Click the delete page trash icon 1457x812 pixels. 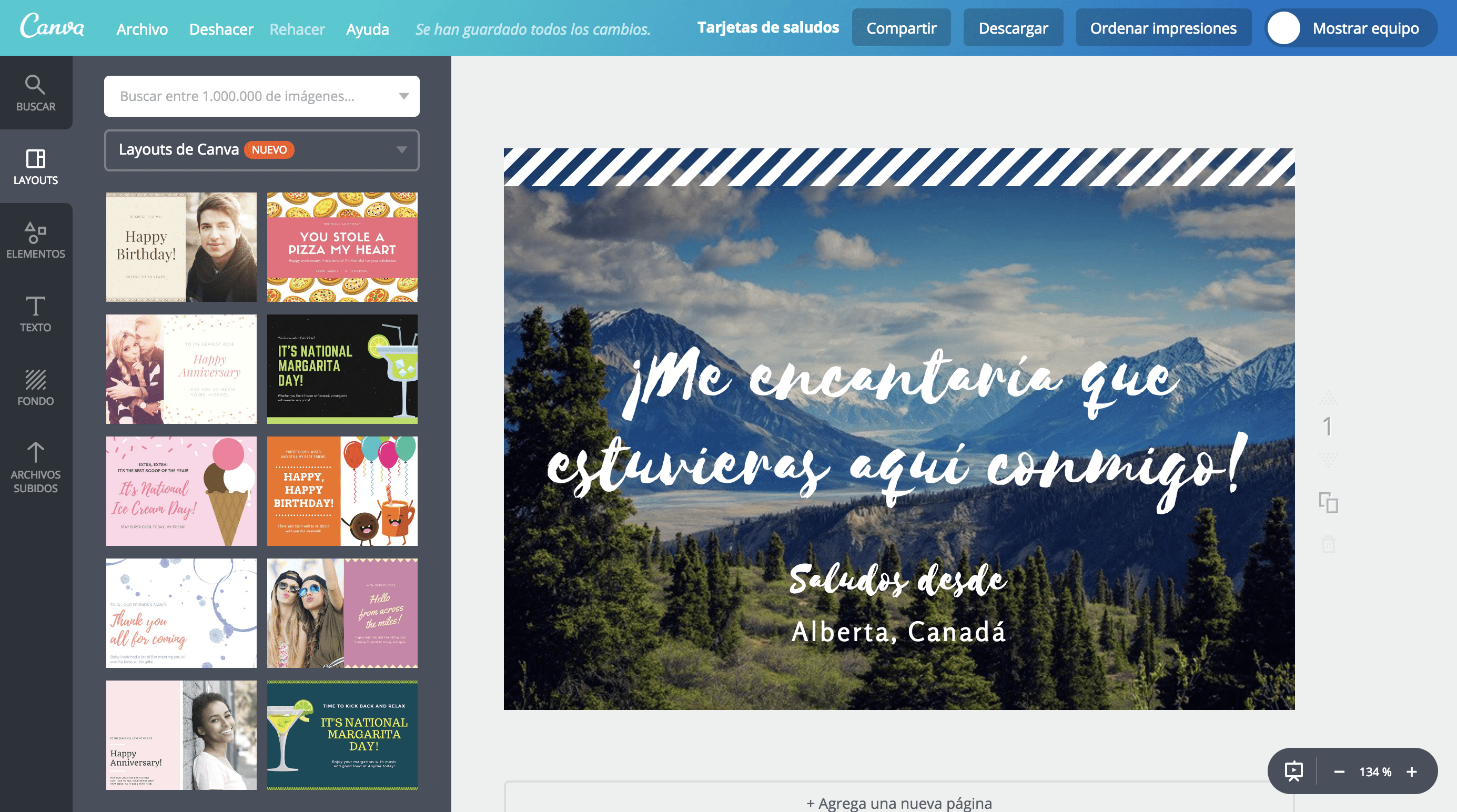click(x=1329, y=544)
